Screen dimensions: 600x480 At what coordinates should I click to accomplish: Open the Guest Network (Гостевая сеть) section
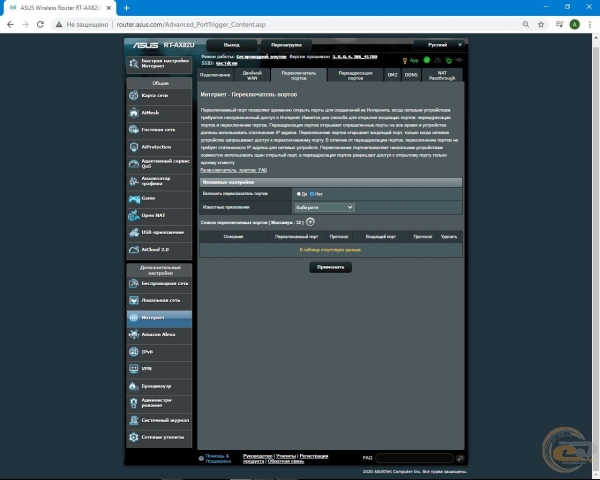pyautogui.click(x=159, y=130)
